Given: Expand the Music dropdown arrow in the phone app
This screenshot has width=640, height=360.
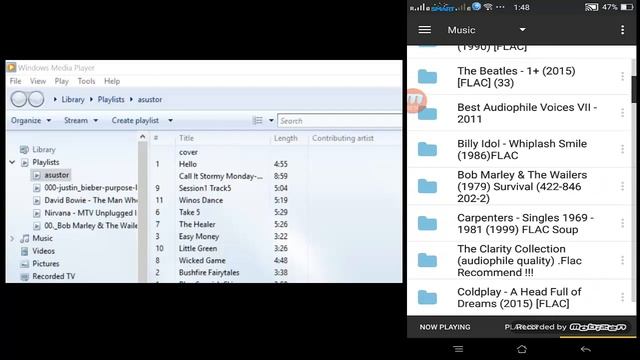Looking at the screenshot, I should coord(522,30).
